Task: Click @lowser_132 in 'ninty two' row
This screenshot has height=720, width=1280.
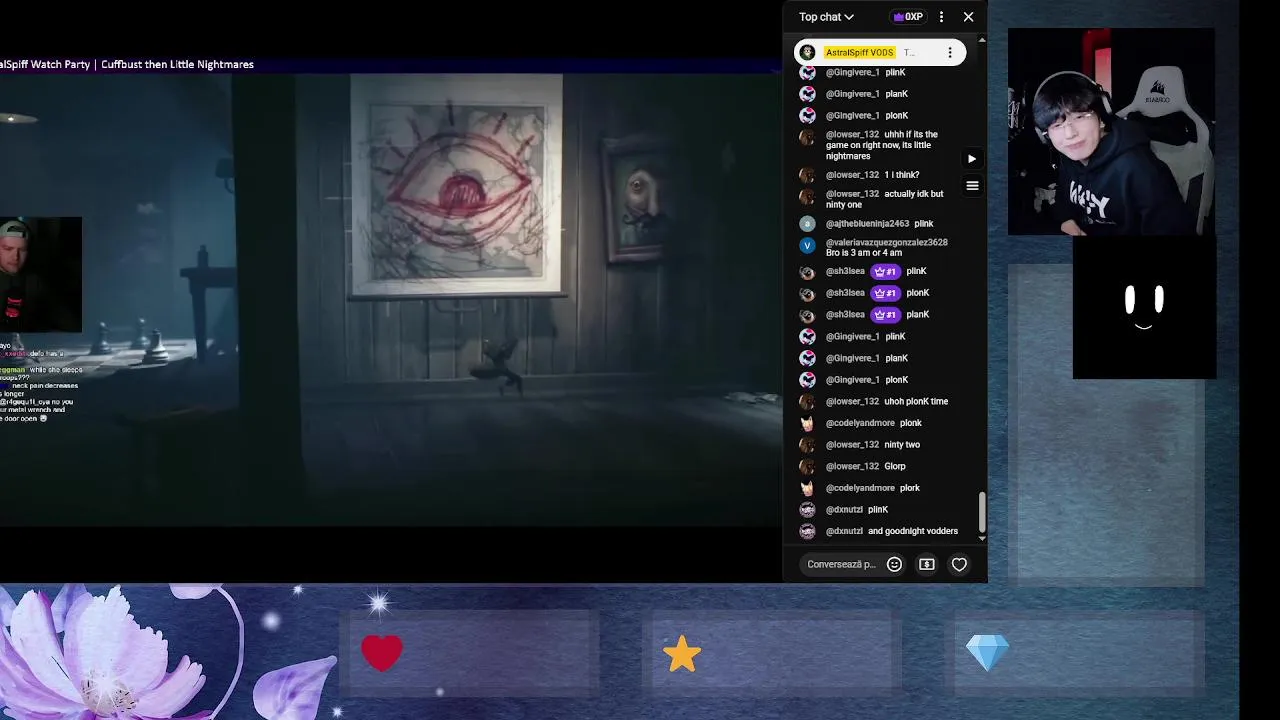Action: [x=852, y=445]
